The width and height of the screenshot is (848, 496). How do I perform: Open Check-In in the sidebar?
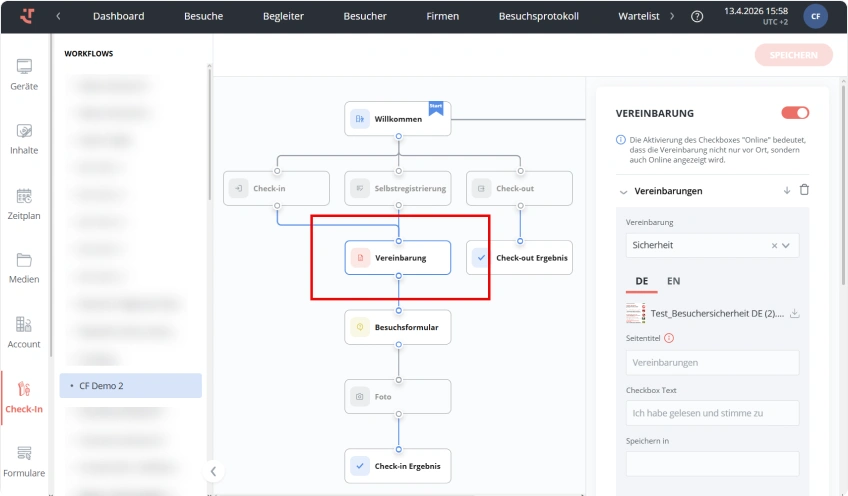click(24, 398)
